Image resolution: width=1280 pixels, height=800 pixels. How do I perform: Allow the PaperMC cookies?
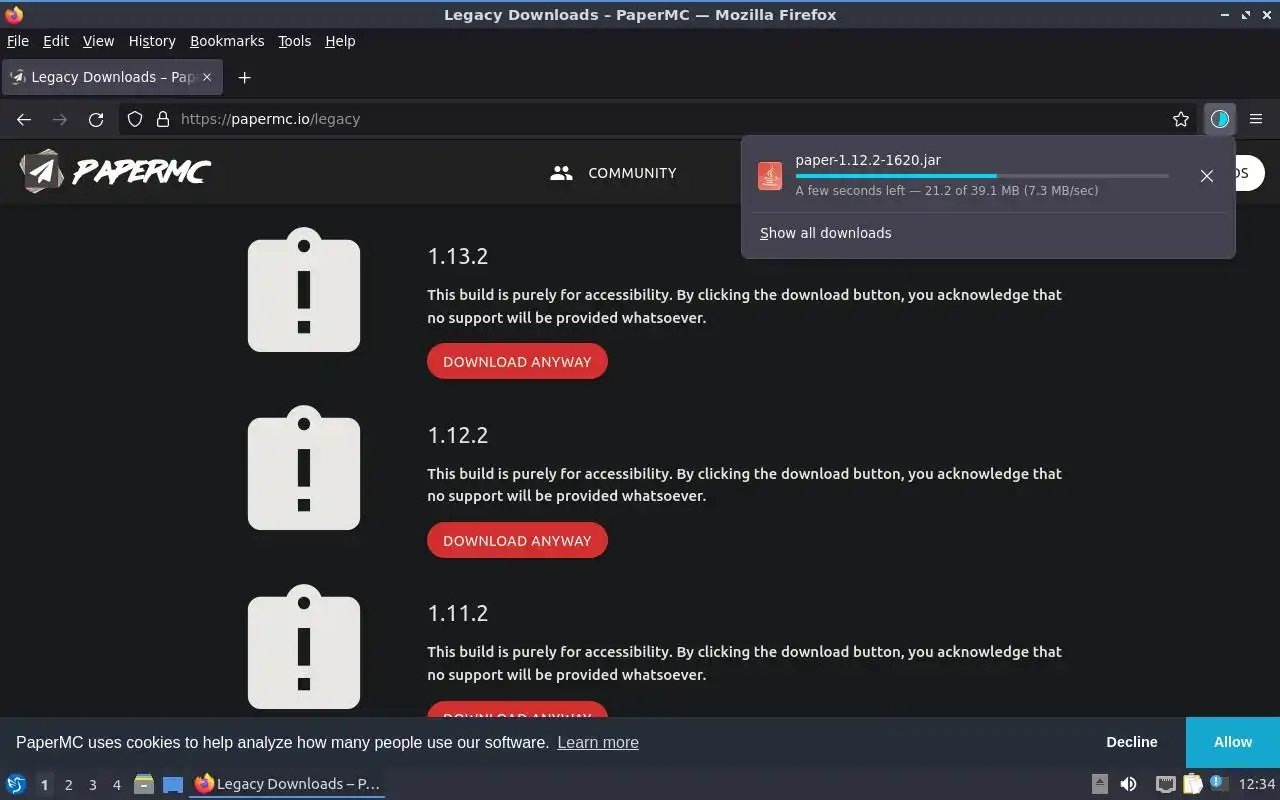click(1233, 742)
